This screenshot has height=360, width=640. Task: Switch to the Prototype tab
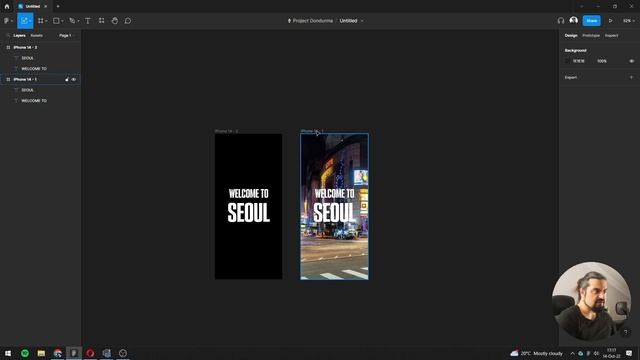591,36
